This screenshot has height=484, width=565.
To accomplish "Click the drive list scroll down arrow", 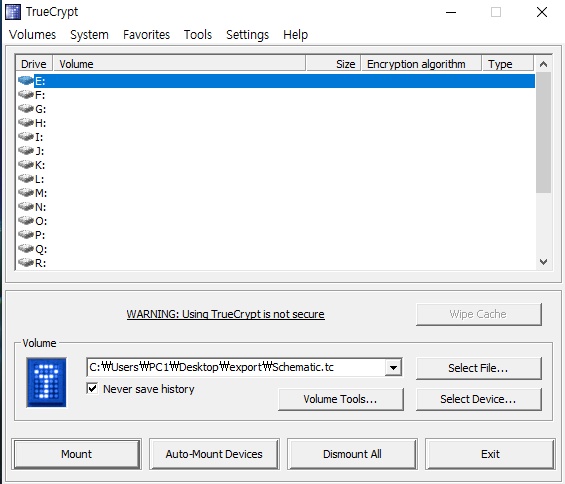I will click(x=543, y=262).
